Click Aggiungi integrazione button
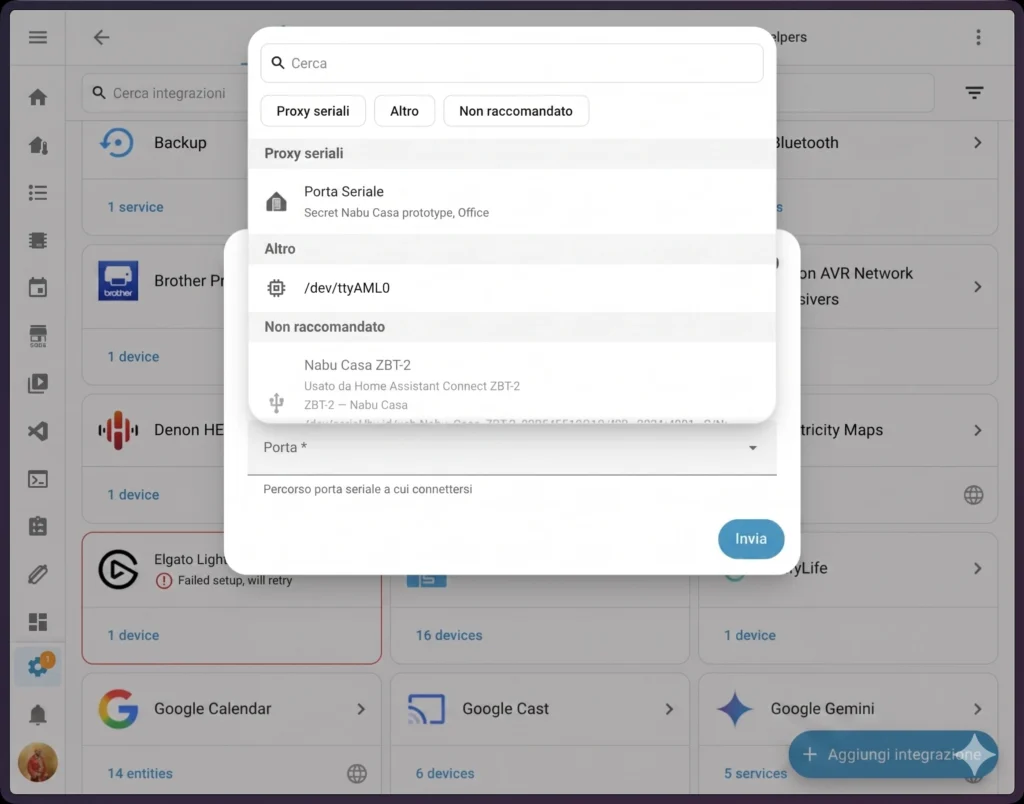 tap(893, 754)
